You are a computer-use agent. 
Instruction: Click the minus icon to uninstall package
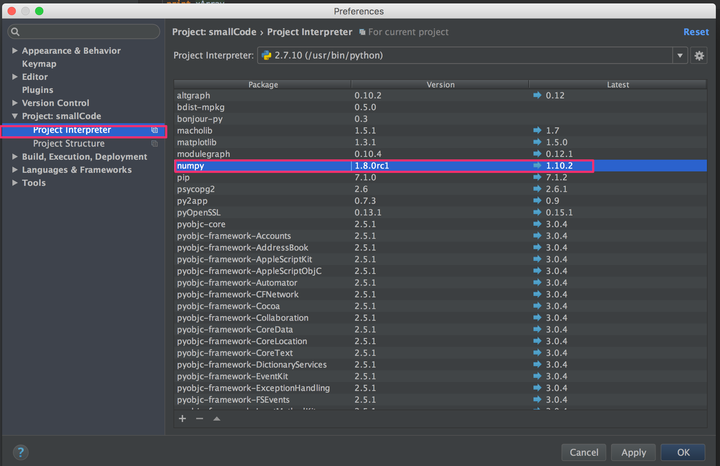[x=199, y=419]
